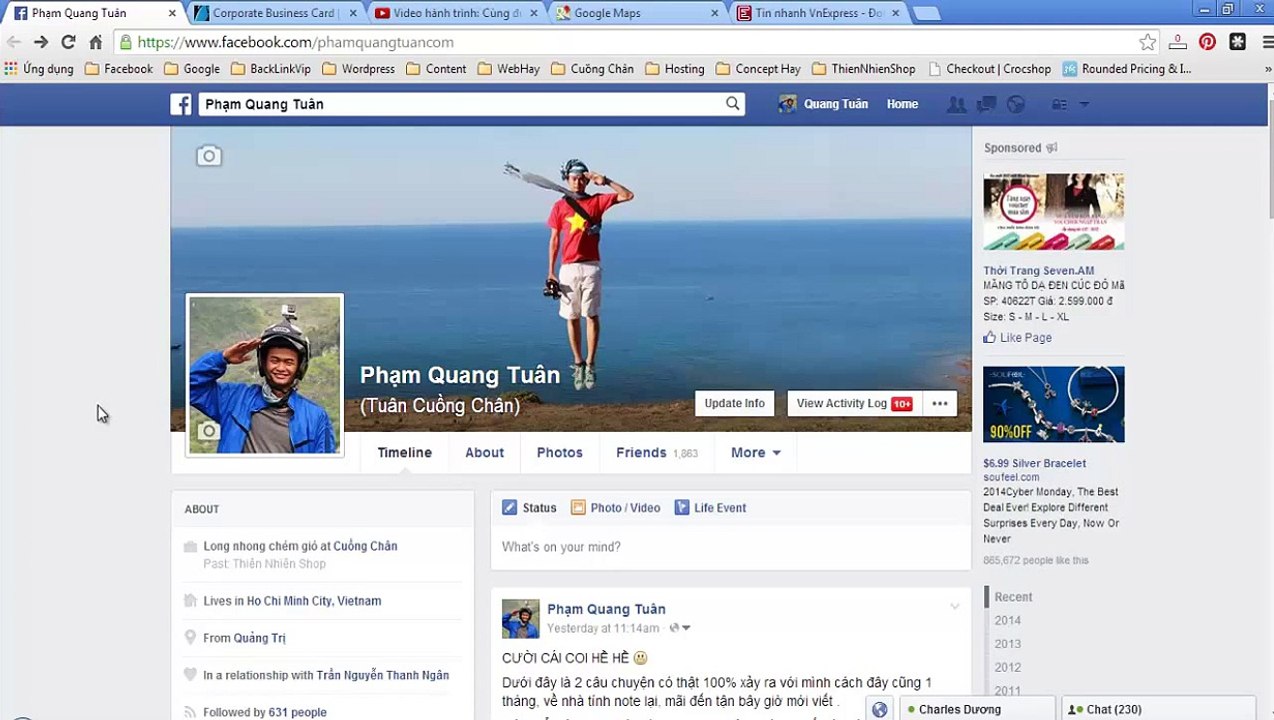Screen dimensions: 1274x720
Task: Click the Status pencil icon
Action: coord(510,508)
